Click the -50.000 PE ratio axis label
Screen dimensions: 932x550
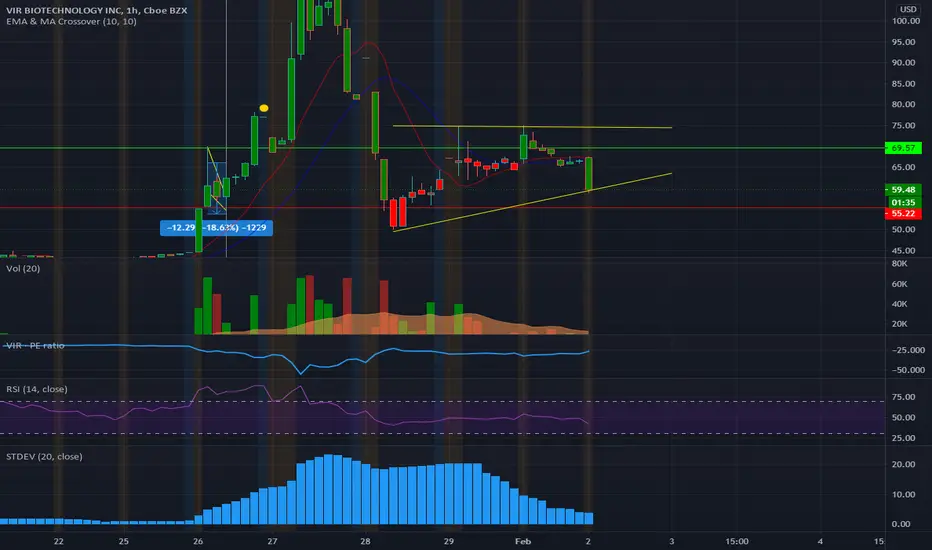tap(908, 370)
